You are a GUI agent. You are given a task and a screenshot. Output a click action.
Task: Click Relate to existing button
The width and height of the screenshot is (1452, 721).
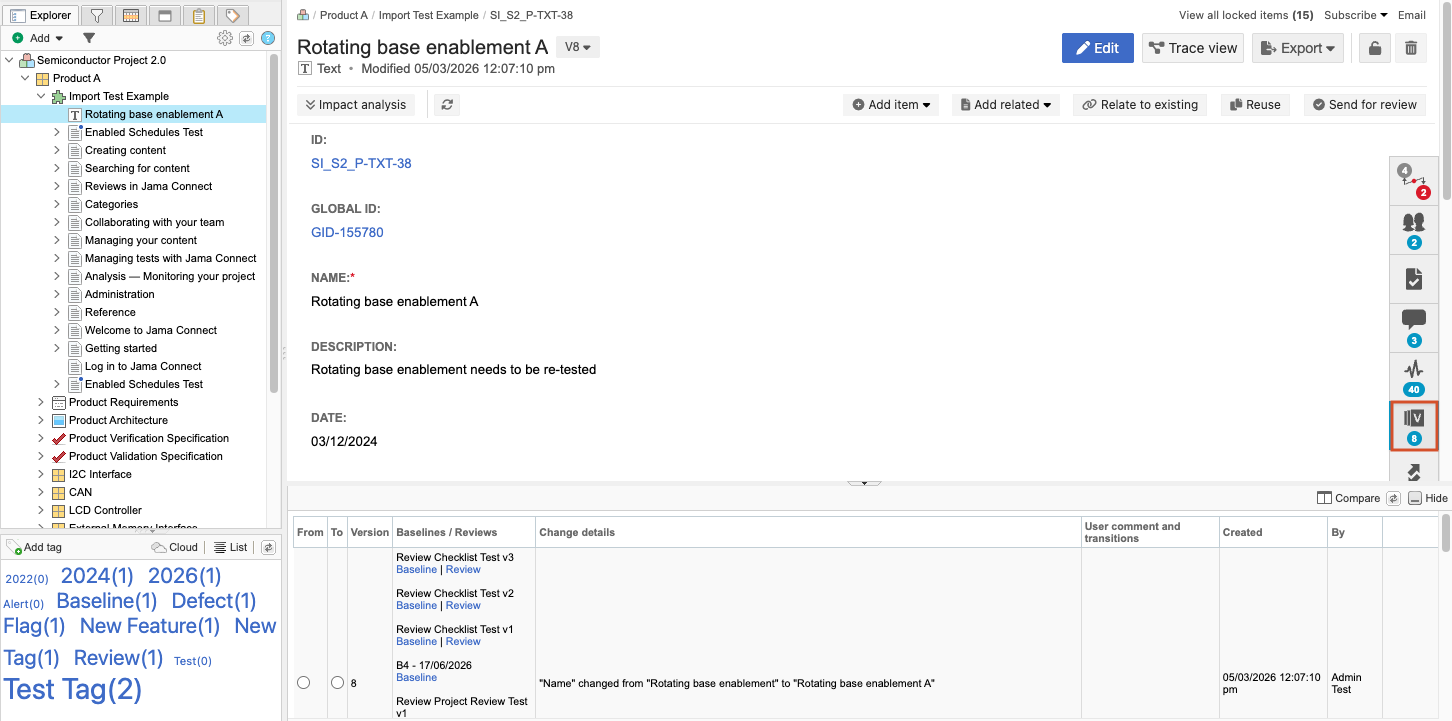tap(1140, 104)
